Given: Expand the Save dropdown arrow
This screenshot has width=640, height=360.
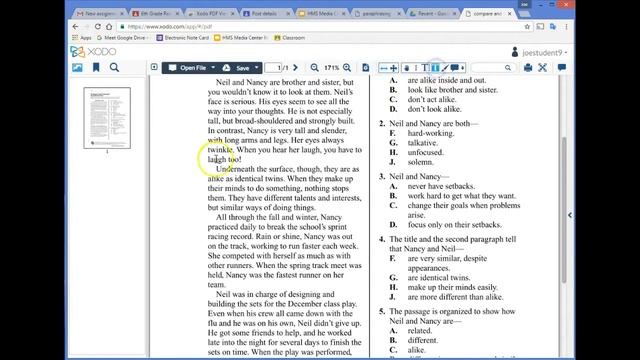Looking at the screenshot, I should coord(257,68).
